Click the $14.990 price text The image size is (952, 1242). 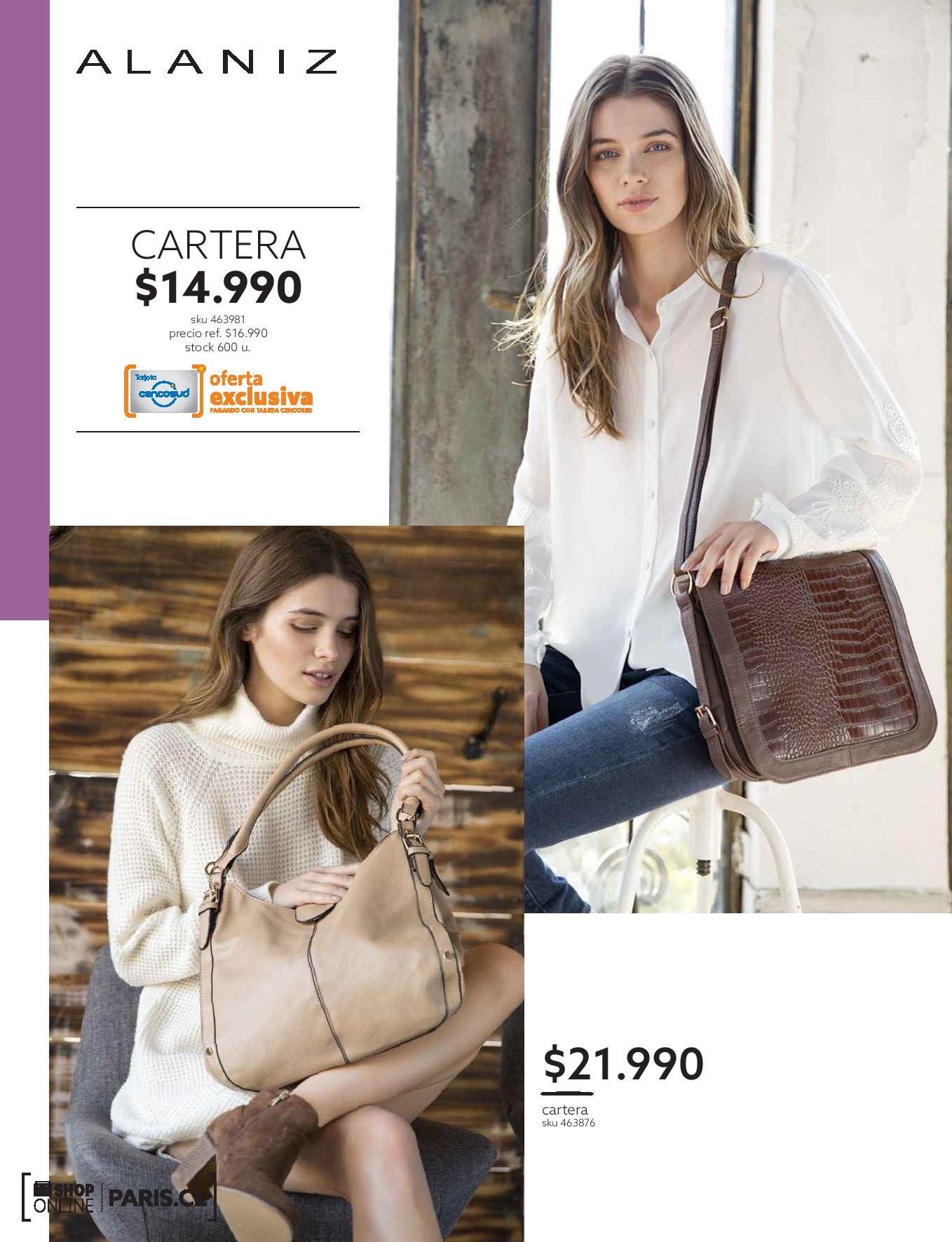click(x=218, y=287)
